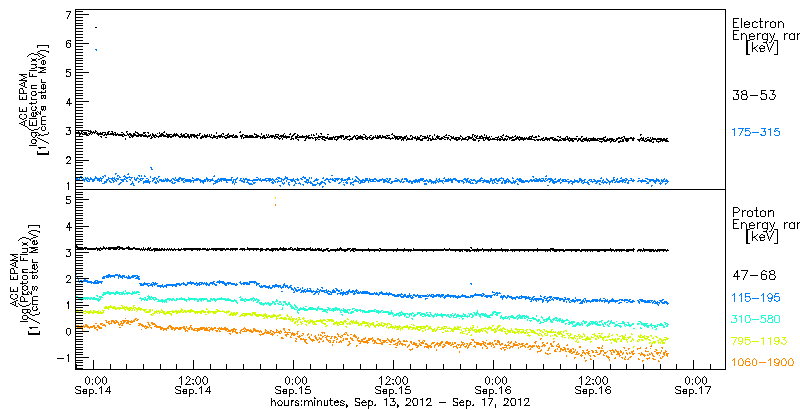Click the 'Proton' legend heading
This screenshot has height=410, width=800.
tap(753, 212)
